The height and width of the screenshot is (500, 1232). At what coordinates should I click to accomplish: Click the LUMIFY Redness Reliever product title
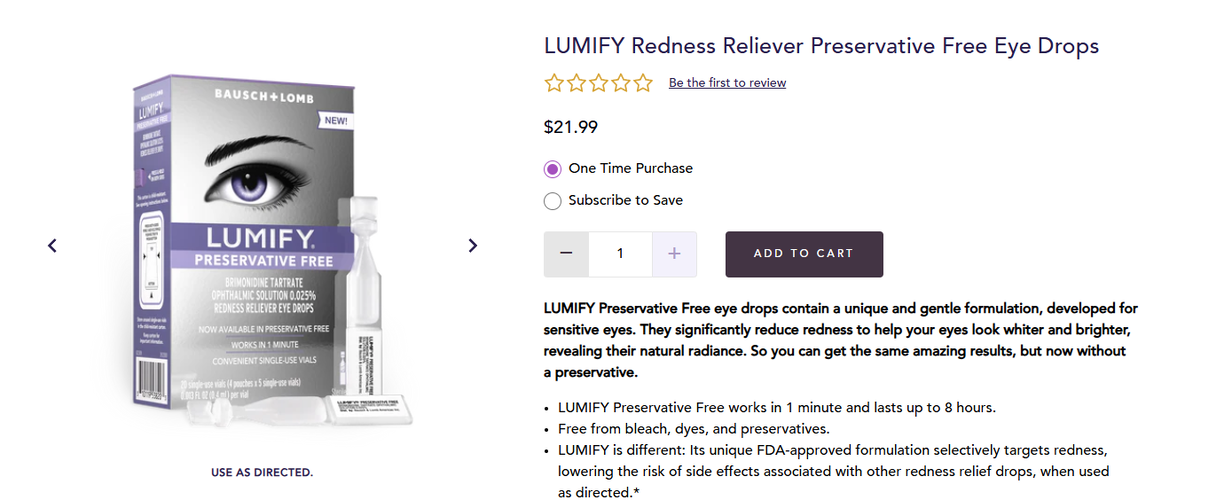pyautogui.click(x=821, y=46)
